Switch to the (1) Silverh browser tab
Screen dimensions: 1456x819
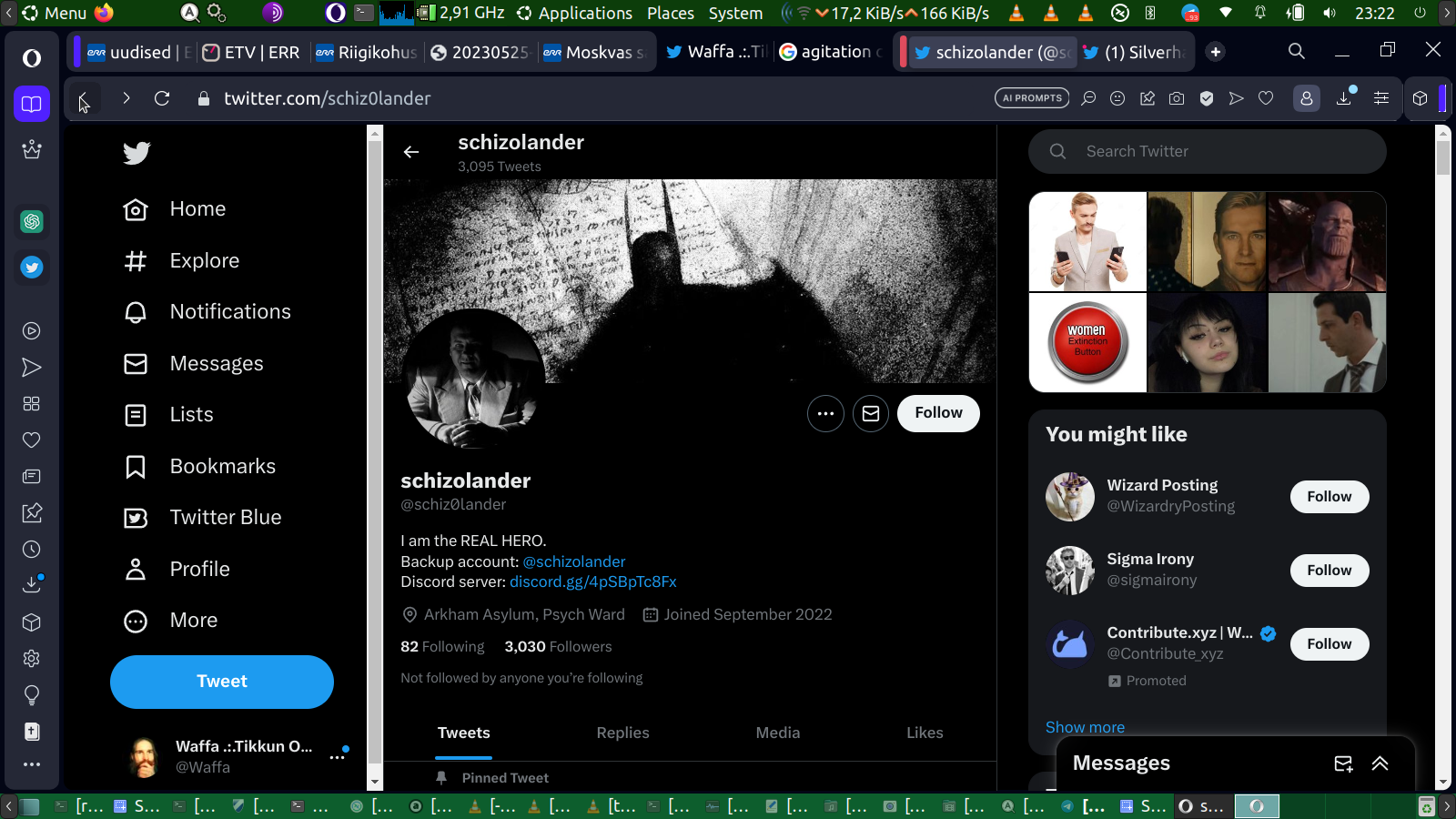tap(1134, 53)
